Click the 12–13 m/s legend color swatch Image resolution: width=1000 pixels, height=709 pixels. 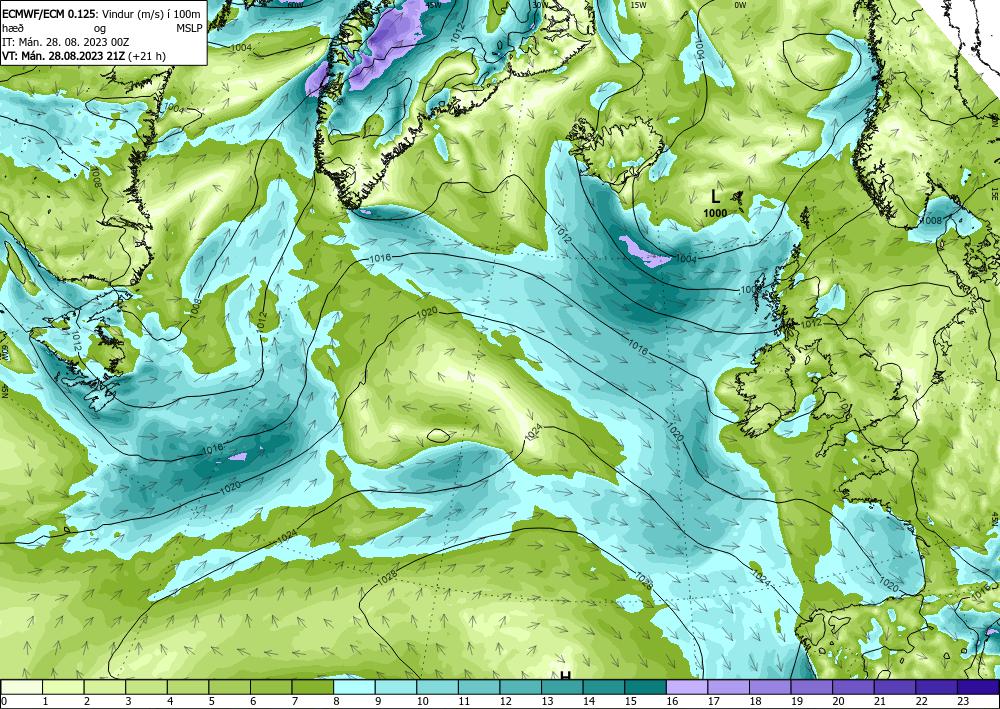(521, 687)
